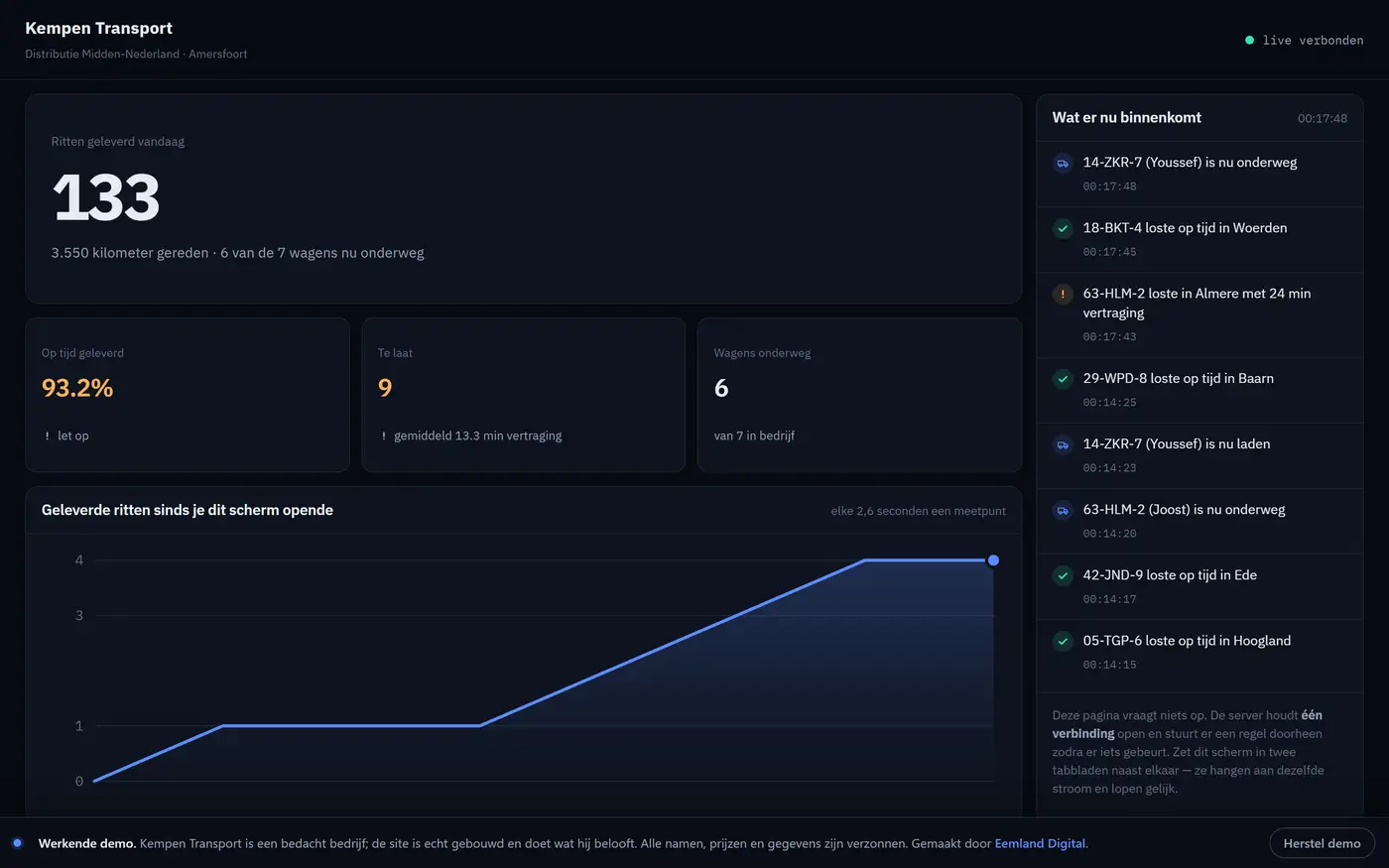This screenshot has width=1389, height=868.
Task: Click the checkmark icon for 42-JND-9 Ede
Action: tap(1063, 576)
